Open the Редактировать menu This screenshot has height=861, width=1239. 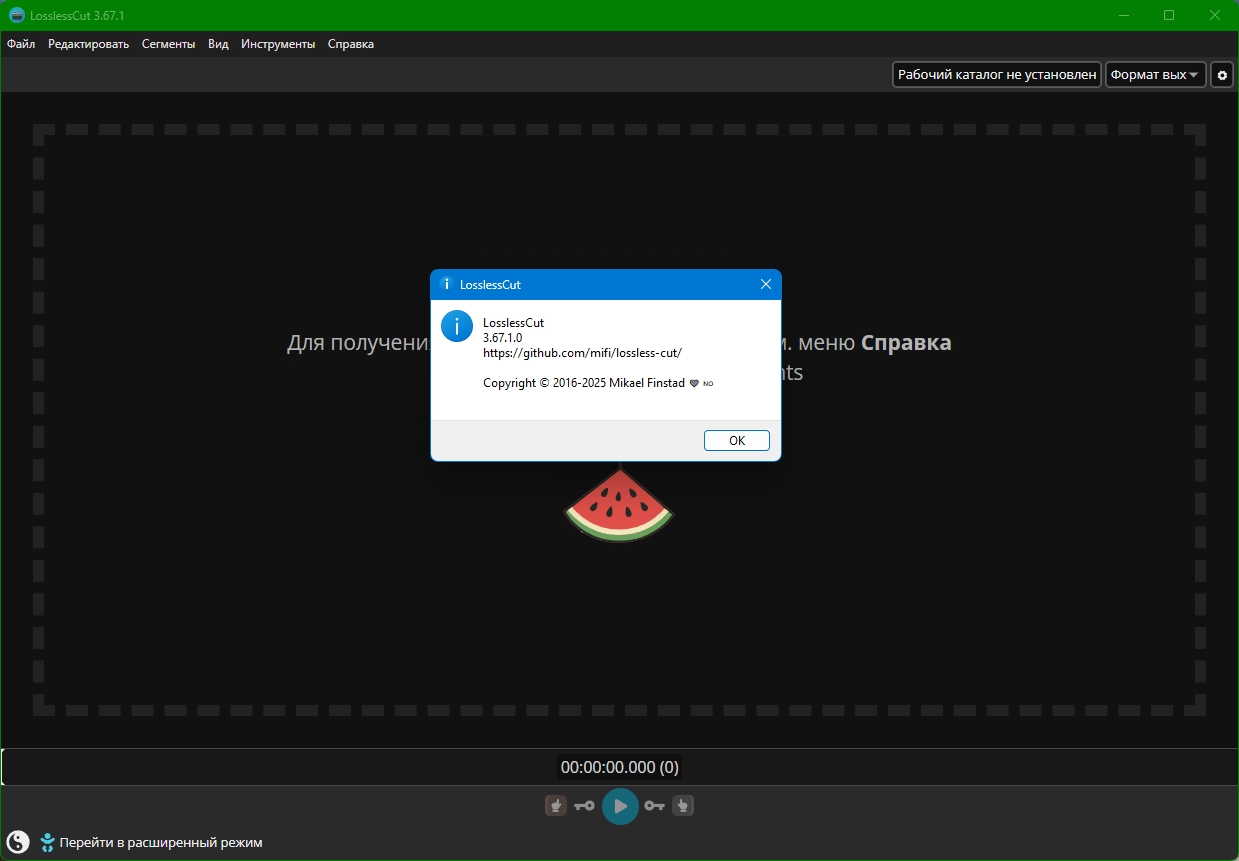point(89,44)
